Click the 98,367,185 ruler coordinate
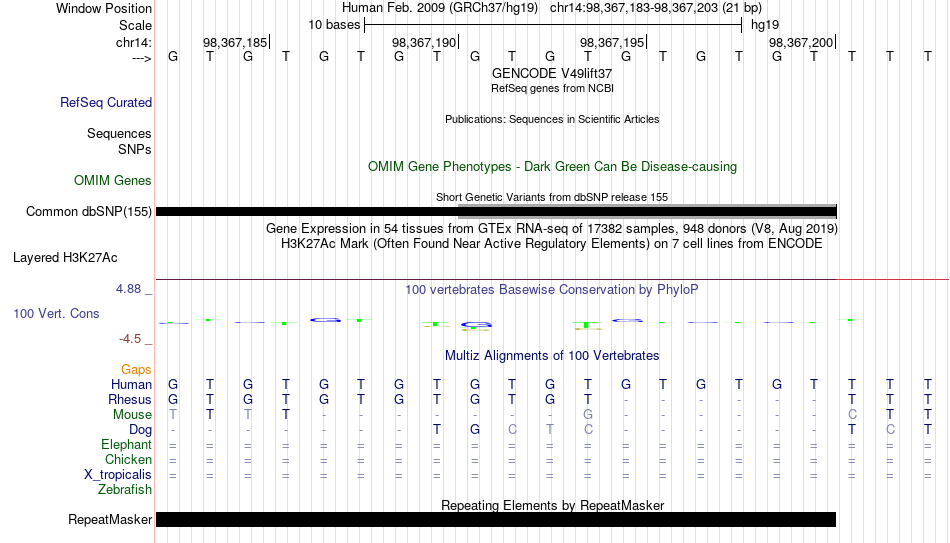 click(x=235, y=42)
